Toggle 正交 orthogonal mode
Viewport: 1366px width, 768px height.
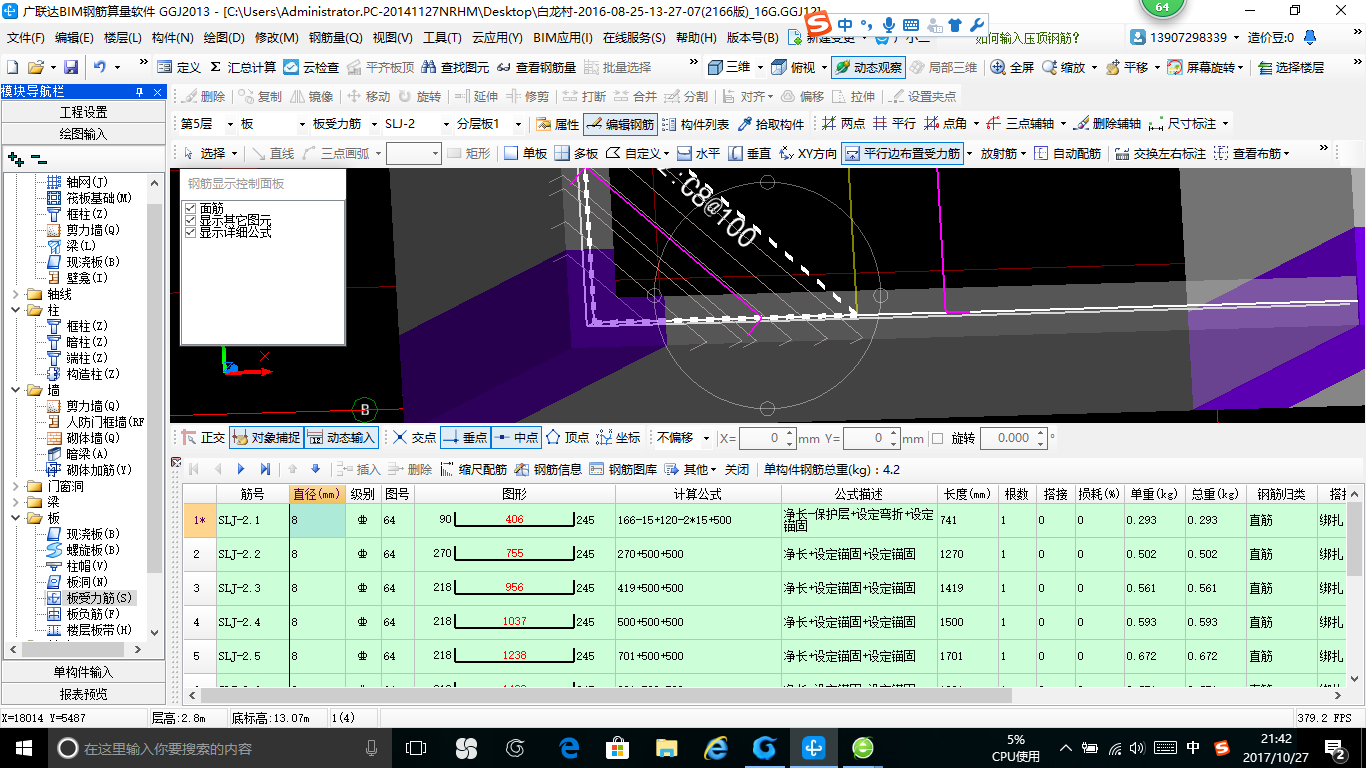click(203, 438)
